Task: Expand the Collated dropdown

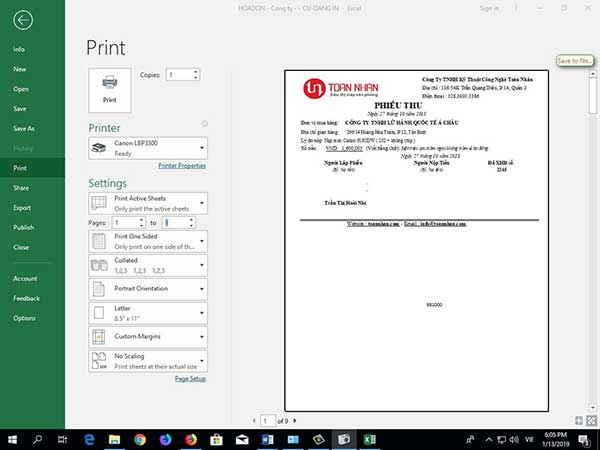Action: tap(148, 265)
